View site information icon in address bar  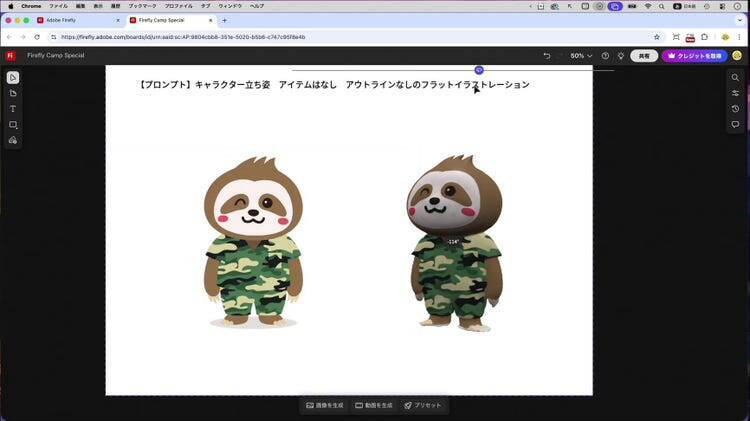(54, 37)
